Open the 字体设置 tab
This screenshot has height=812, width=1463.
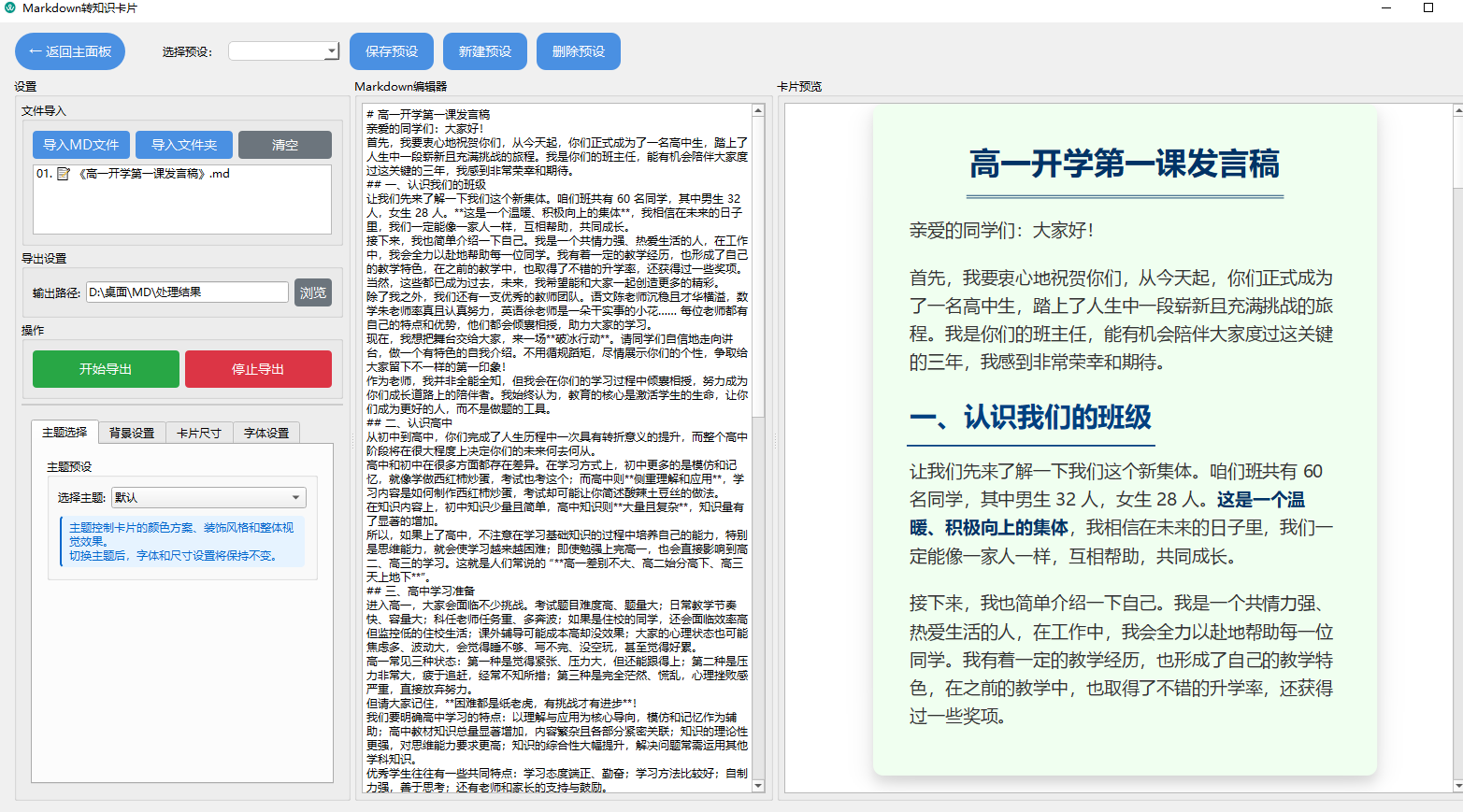266,433
